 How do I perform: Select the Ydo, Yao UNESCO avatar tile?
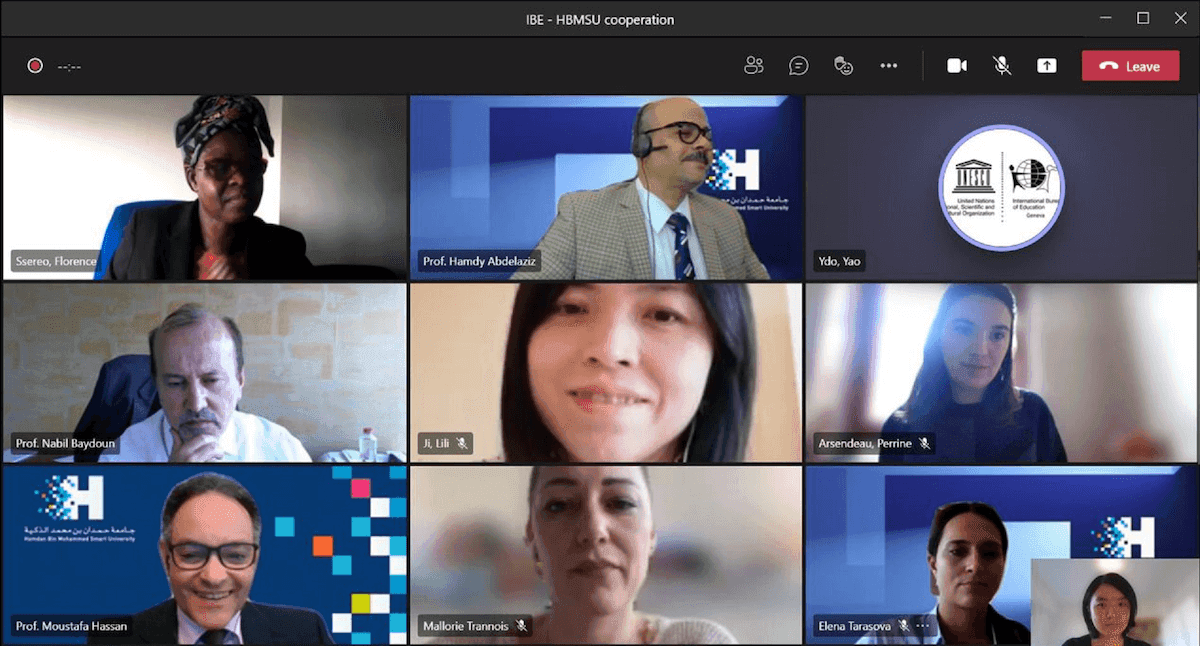pos(1001,187)
